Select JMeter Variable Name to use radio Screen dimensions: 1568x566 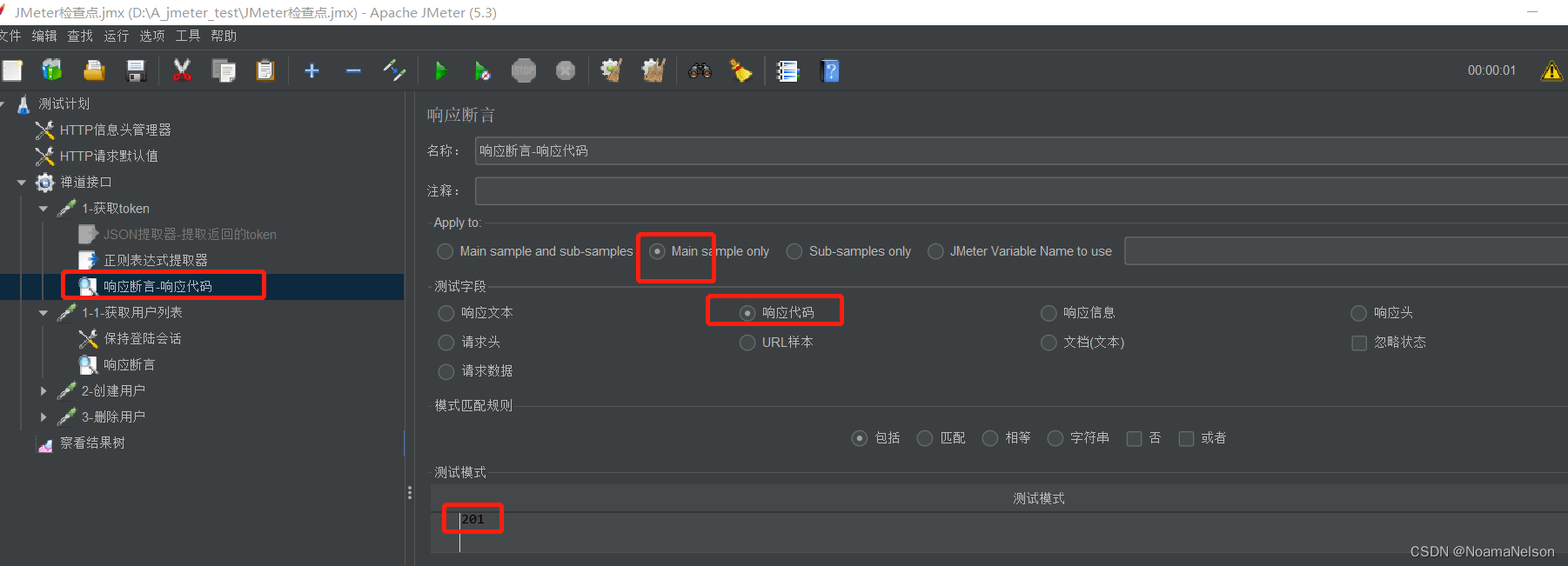pyautogui.click(x=935, y=251)
